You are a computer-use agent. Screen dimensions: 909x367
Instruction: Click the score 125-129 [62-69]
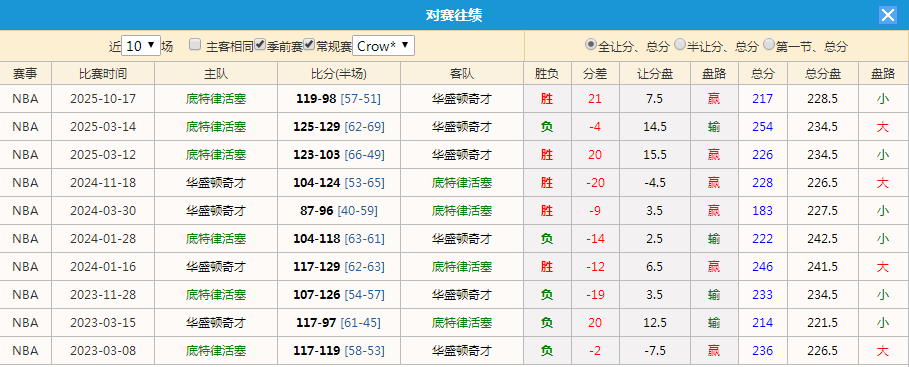pos(339,127)
